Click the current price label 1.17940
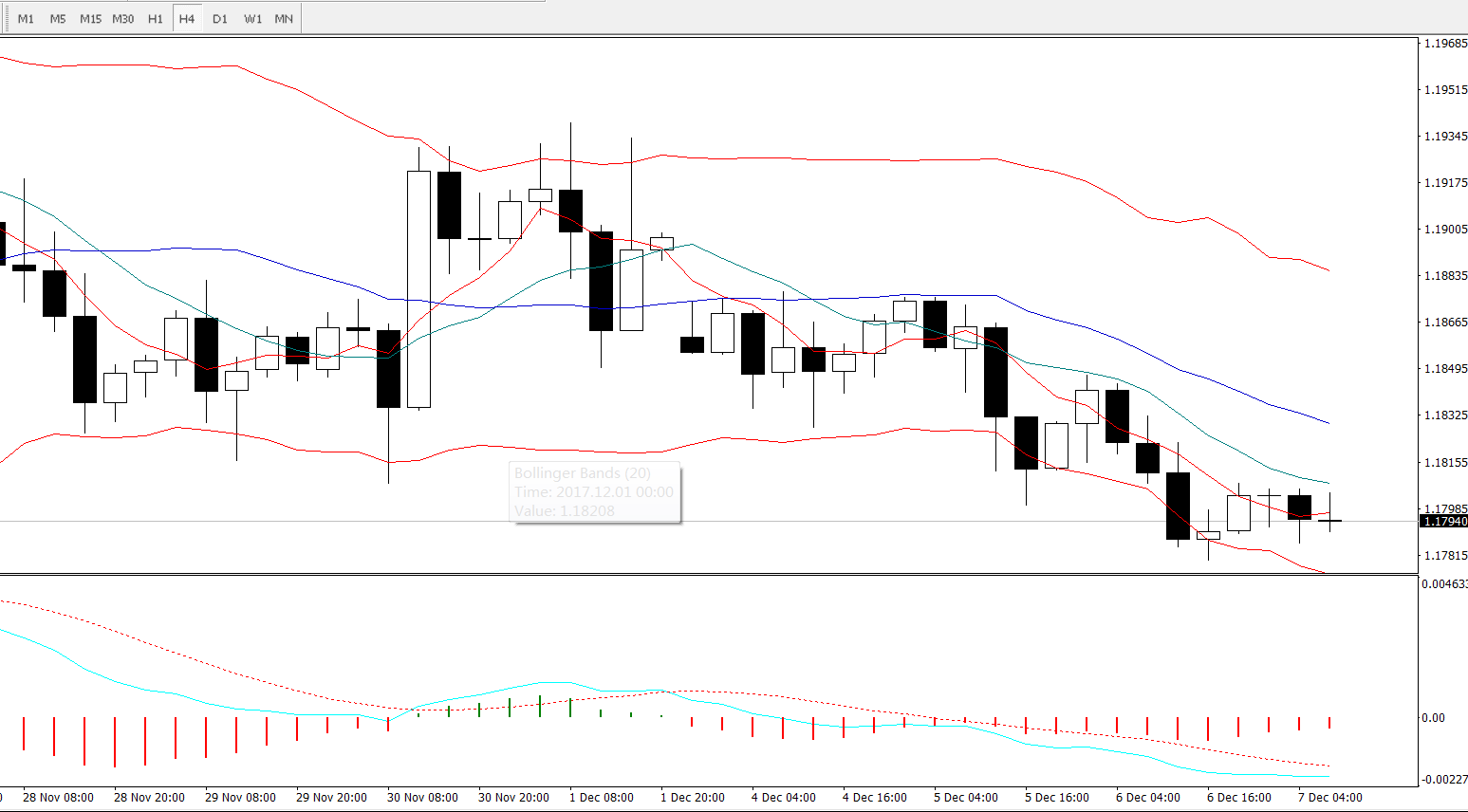This screenshot has height=812, width=1468. click(x=1443, y=522)
